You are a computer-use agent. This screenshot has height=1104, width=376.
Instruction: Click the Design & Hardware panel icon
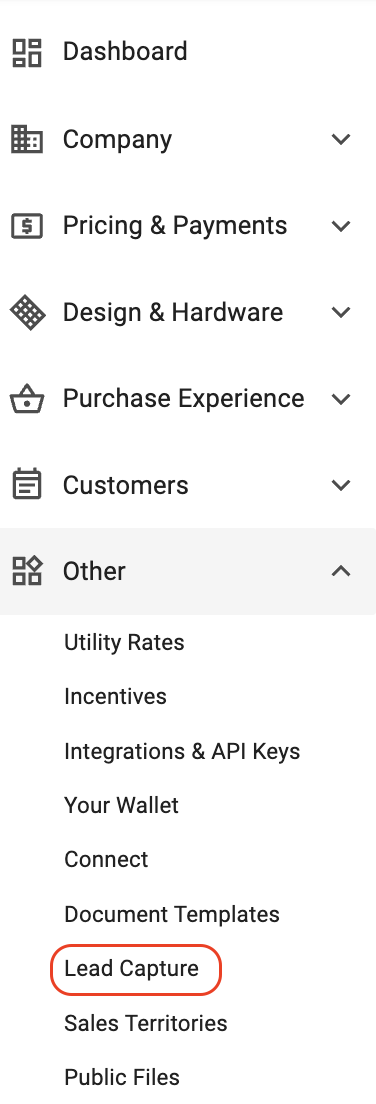click(27, 313)
